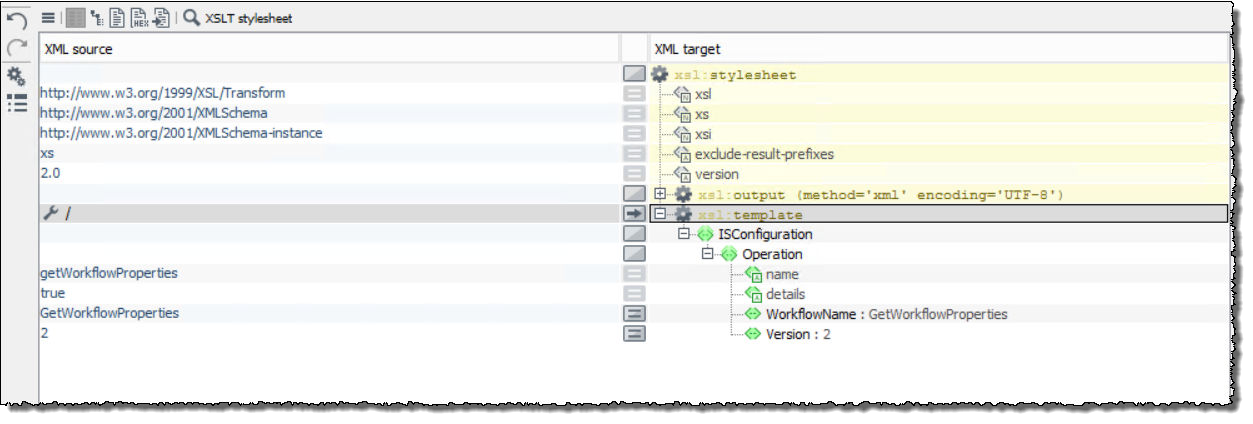Select the exclude-result-prefixes attribute
1253x424 pixels.
coord(763,154)
